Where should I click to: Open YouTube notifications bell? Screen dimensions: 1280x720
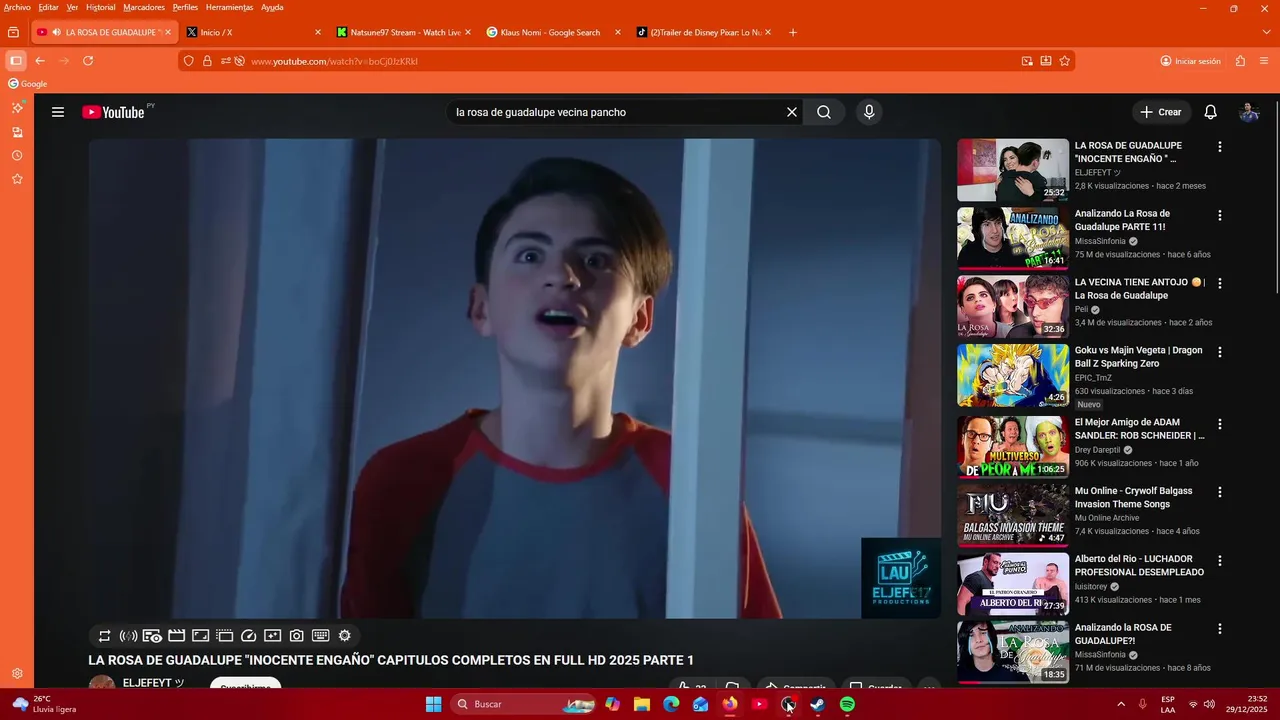[1210, 112]
